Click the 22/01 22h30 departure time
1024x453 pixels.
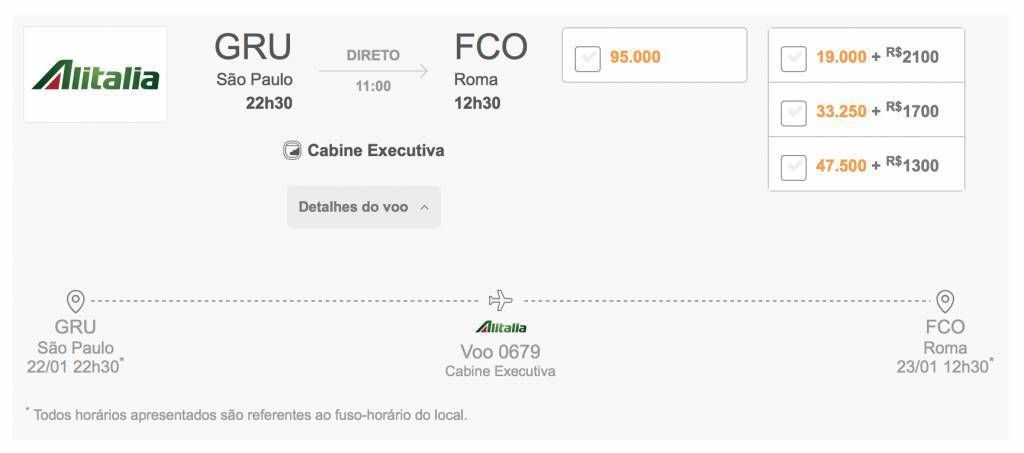(x=74, y=367)
